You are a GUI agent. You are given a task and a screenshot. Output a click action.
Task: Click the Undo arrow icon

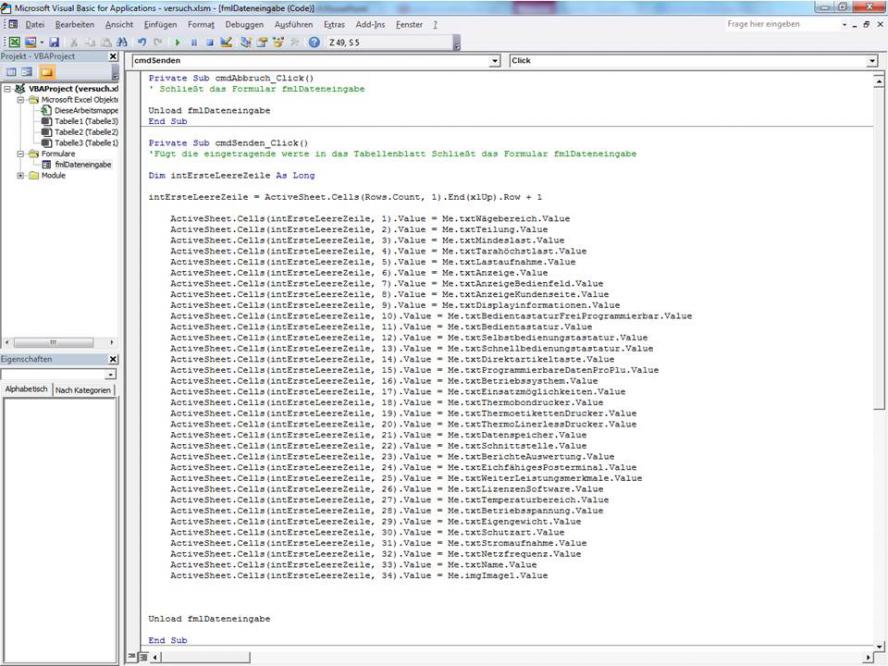coord(144,43)
